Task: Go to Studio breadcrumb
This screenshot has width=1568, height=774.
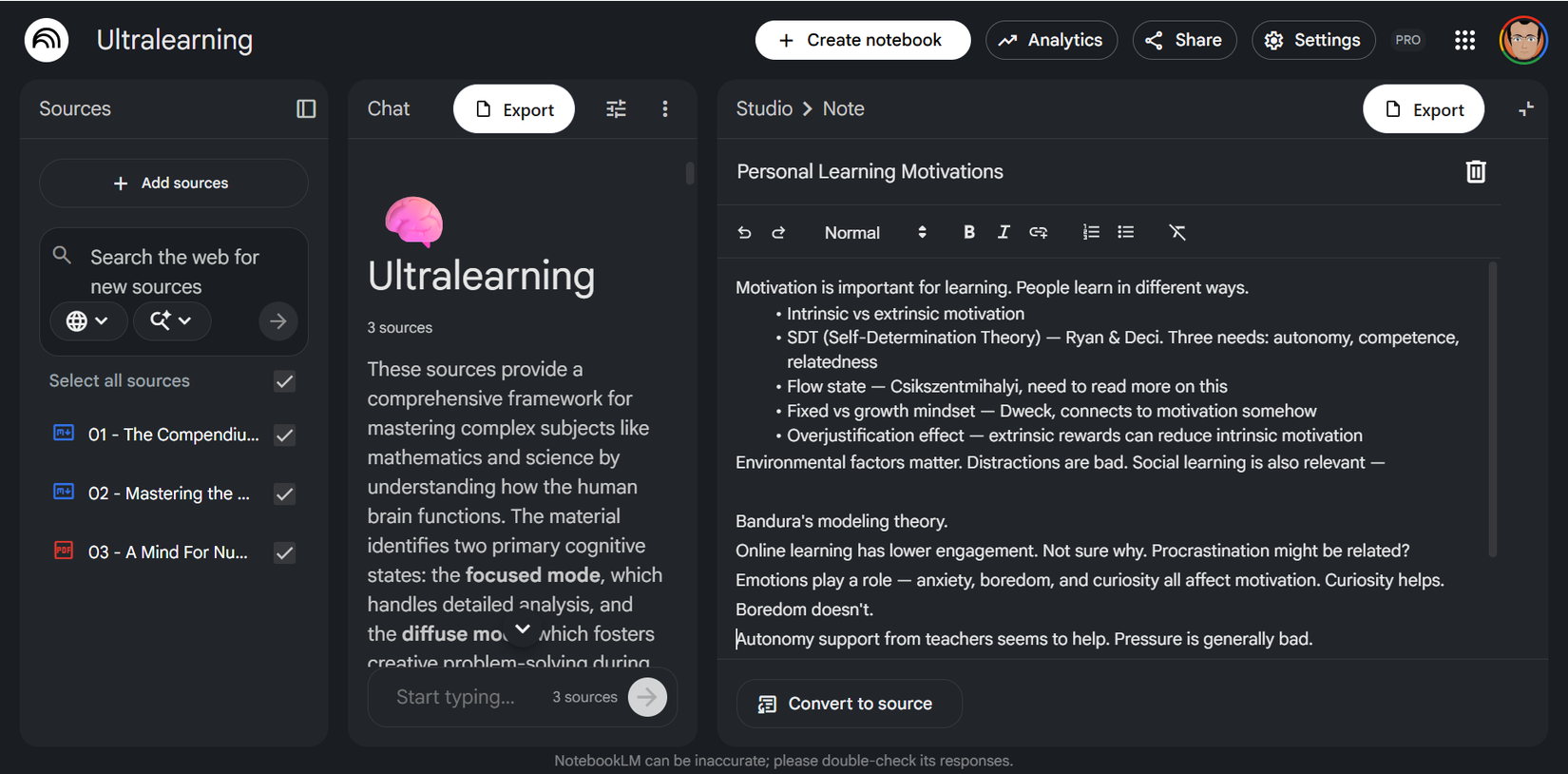Action: click(x=764, y=108)
